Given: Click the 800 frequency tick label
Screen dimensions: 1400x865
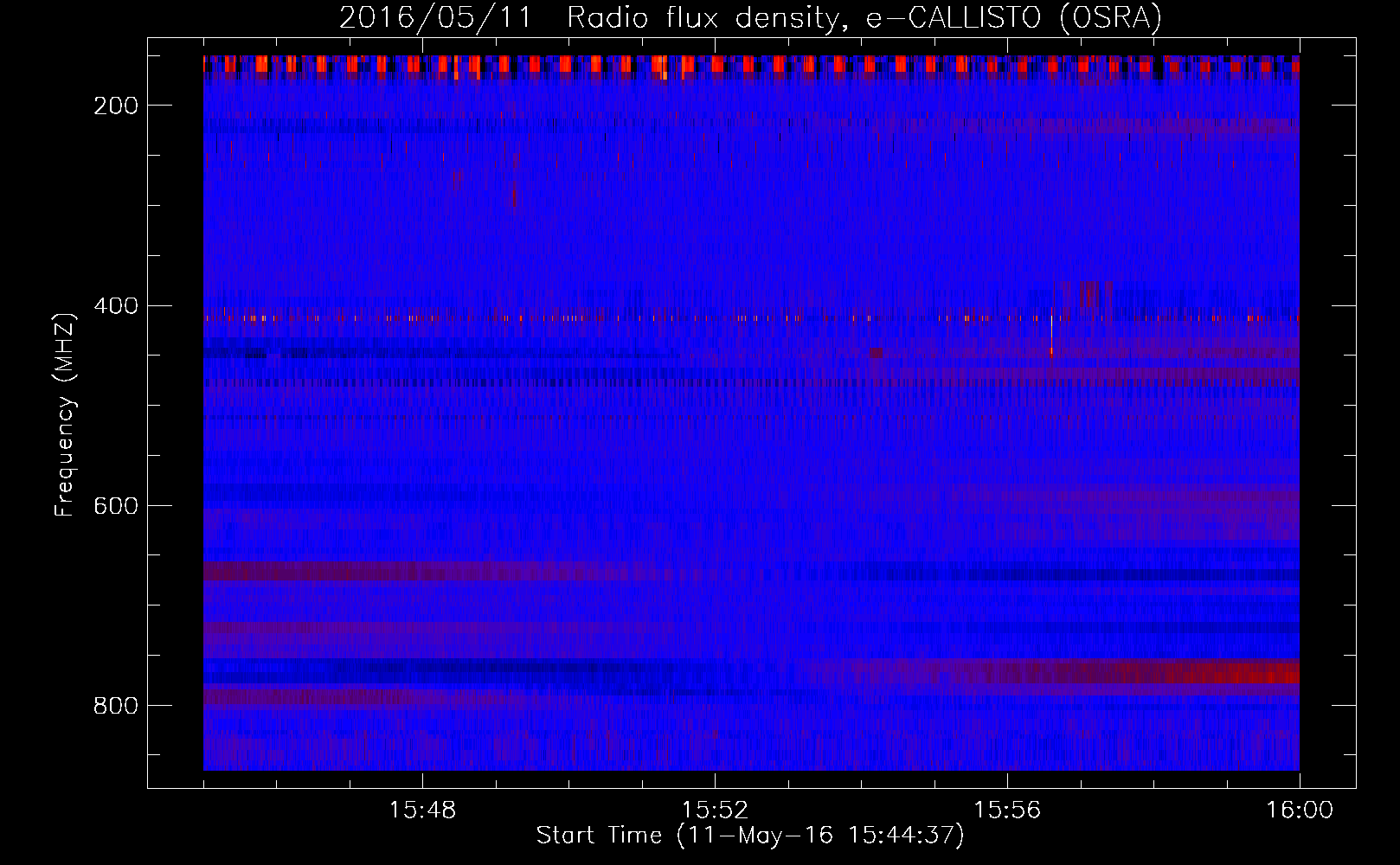Looking at the screenshot, I should coord(116,706).
